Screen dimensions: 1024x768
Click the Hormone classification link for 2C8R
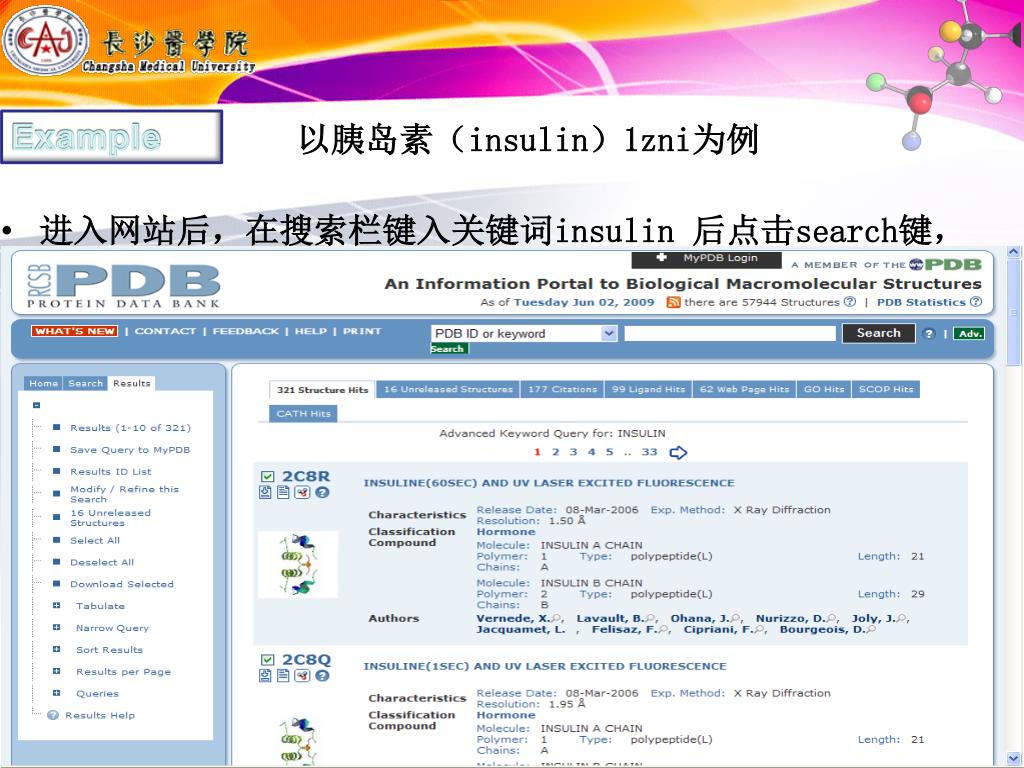[505, 532]
